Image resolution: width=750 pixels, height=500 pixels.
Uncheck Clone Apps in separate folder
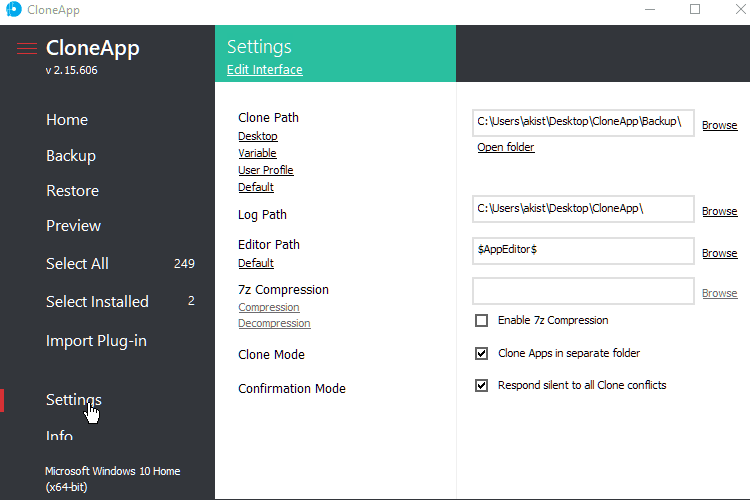pyautogui.click(x=482, y=354)
